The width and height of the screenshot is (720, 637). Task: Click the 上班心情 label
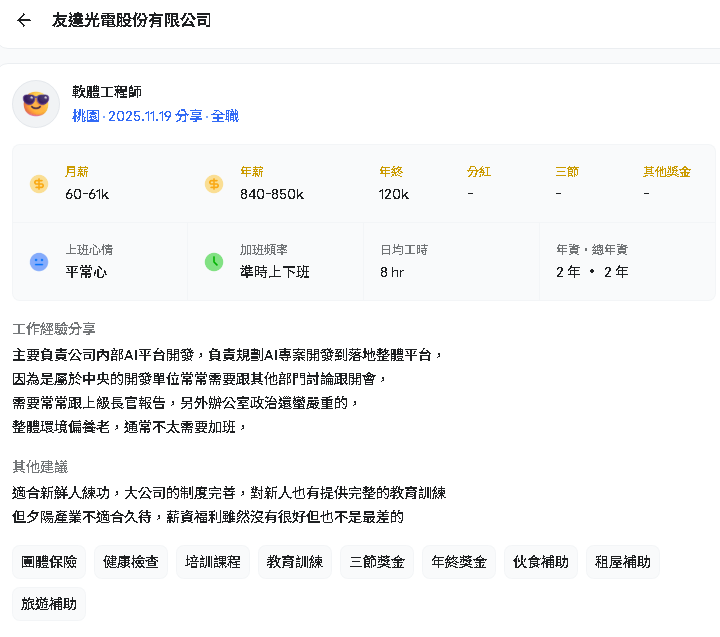tap(89, 250)
